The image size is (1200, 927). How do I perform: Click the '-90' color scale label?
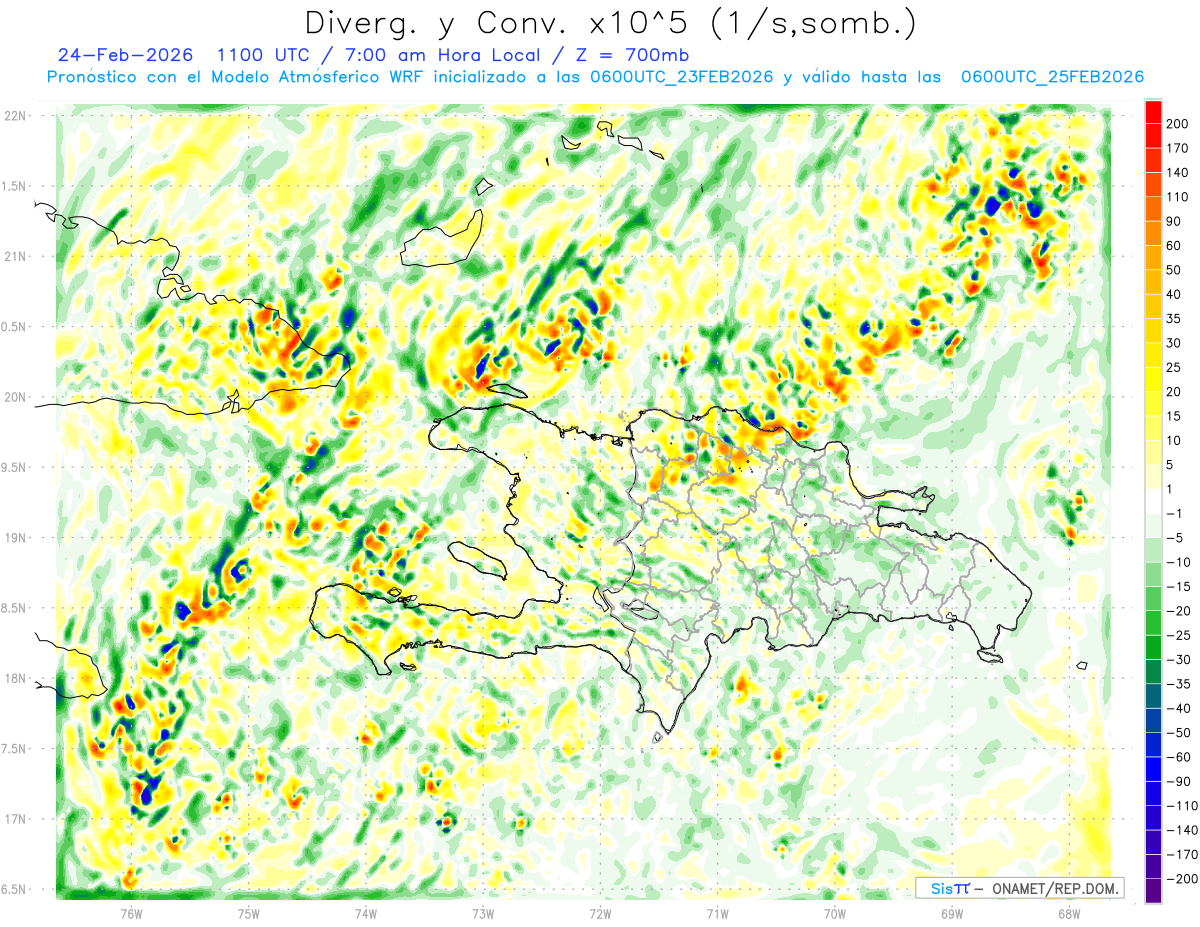pyautogui.click(x=1177, y=781)
